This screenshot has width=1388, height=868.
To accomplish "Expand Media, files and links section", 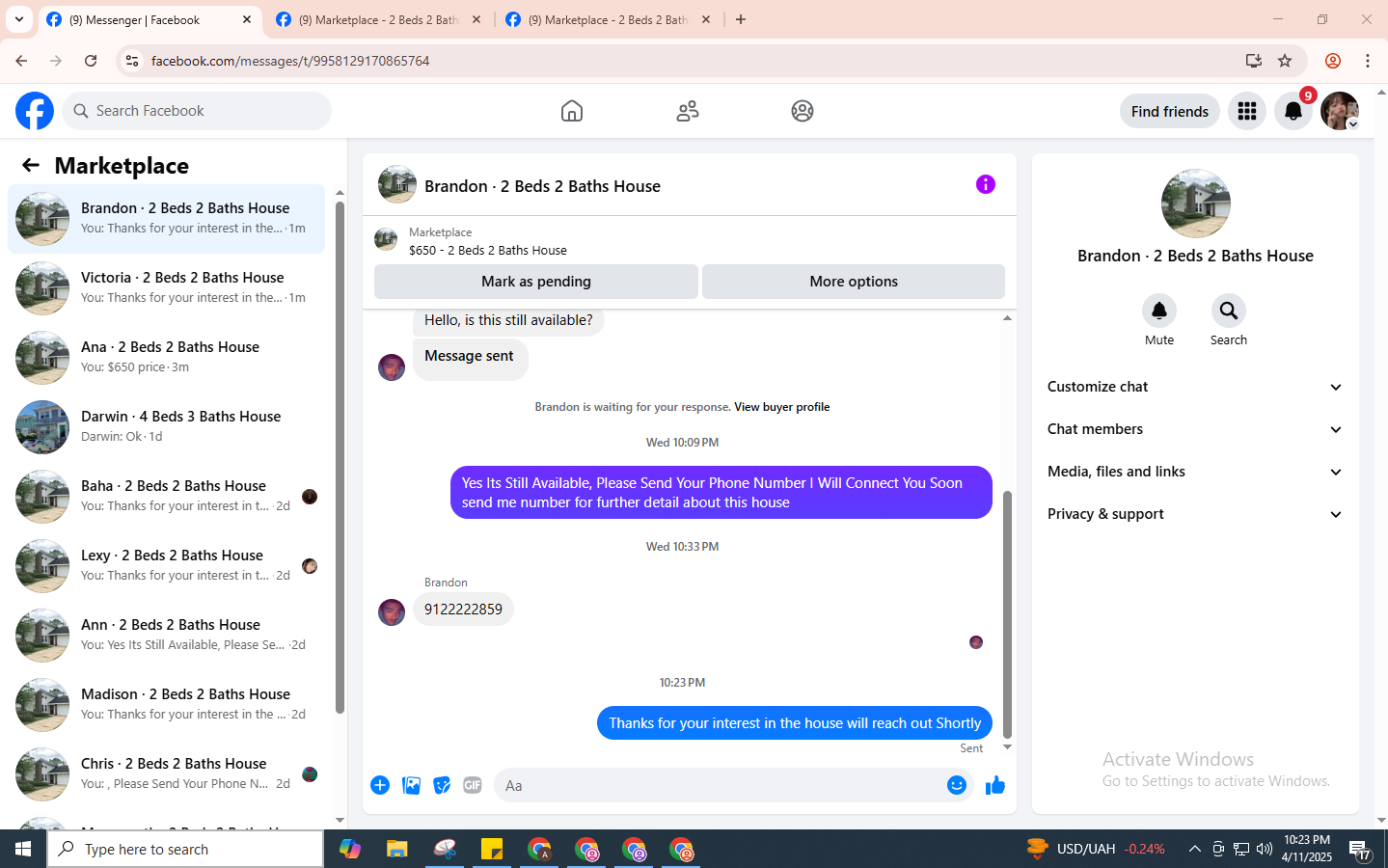I will (x=1195, y=472).
